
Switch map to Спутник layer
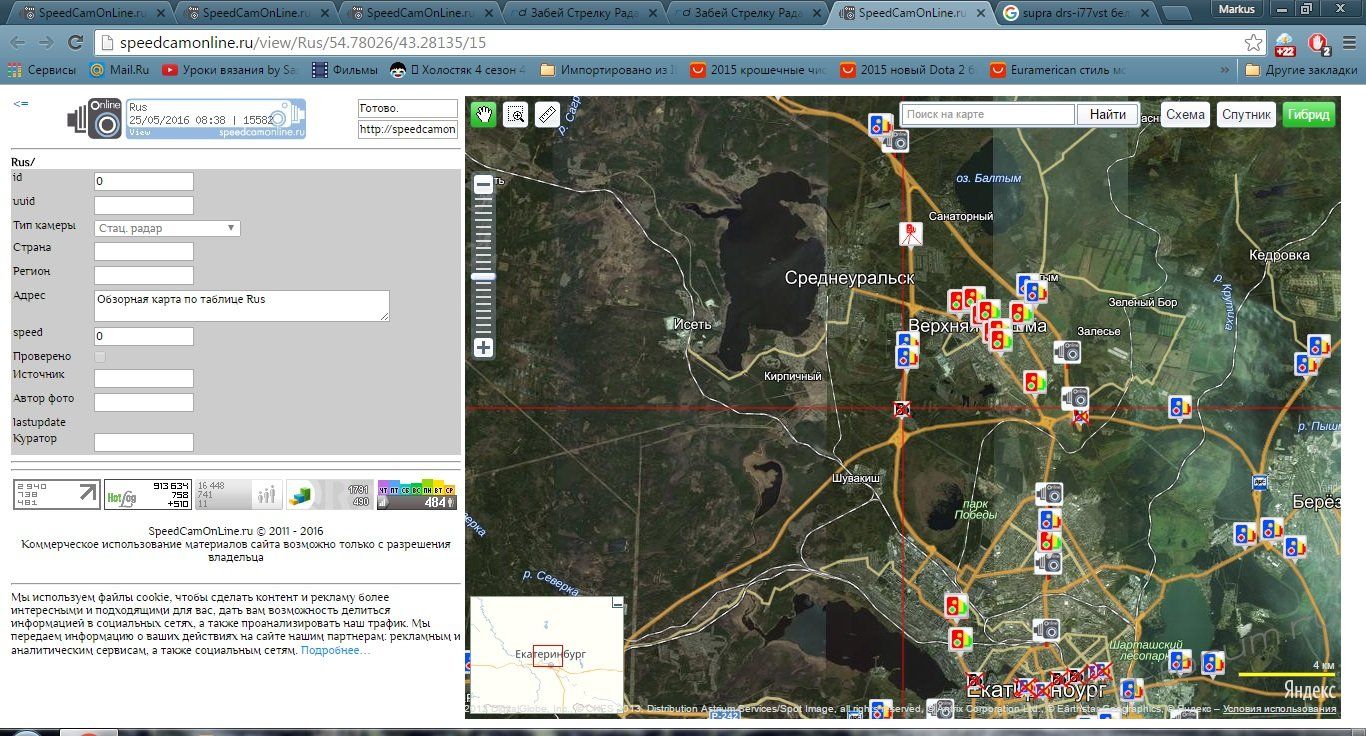[1246, 114]
